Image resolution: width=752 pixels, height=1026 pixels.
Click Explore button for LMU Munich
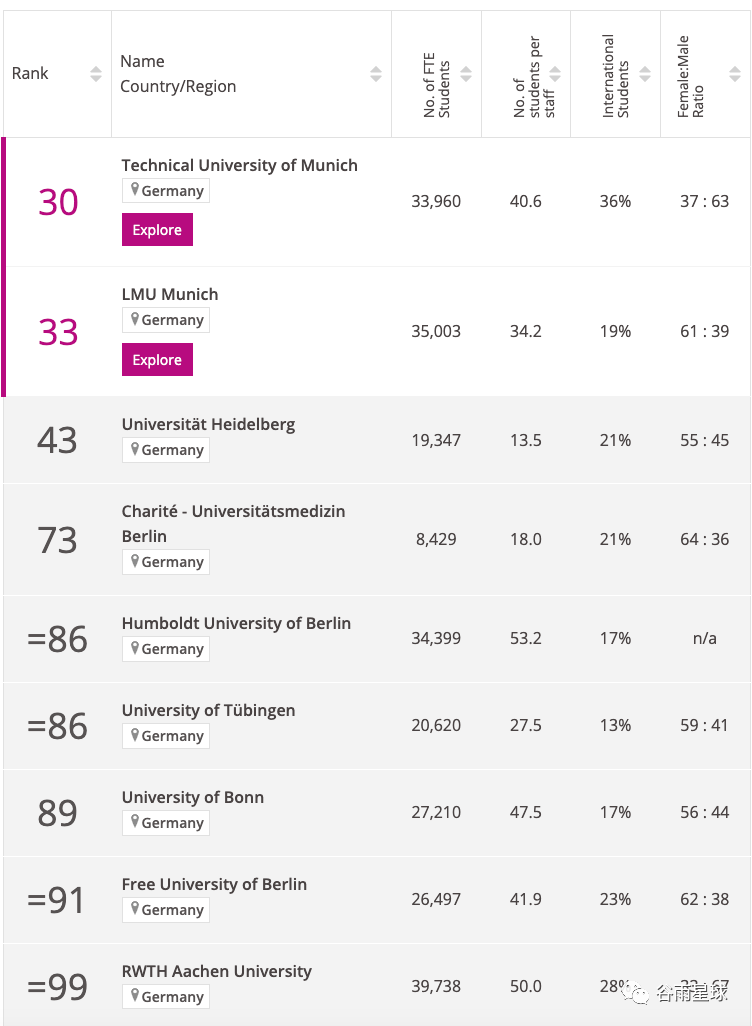pos(157,359)
